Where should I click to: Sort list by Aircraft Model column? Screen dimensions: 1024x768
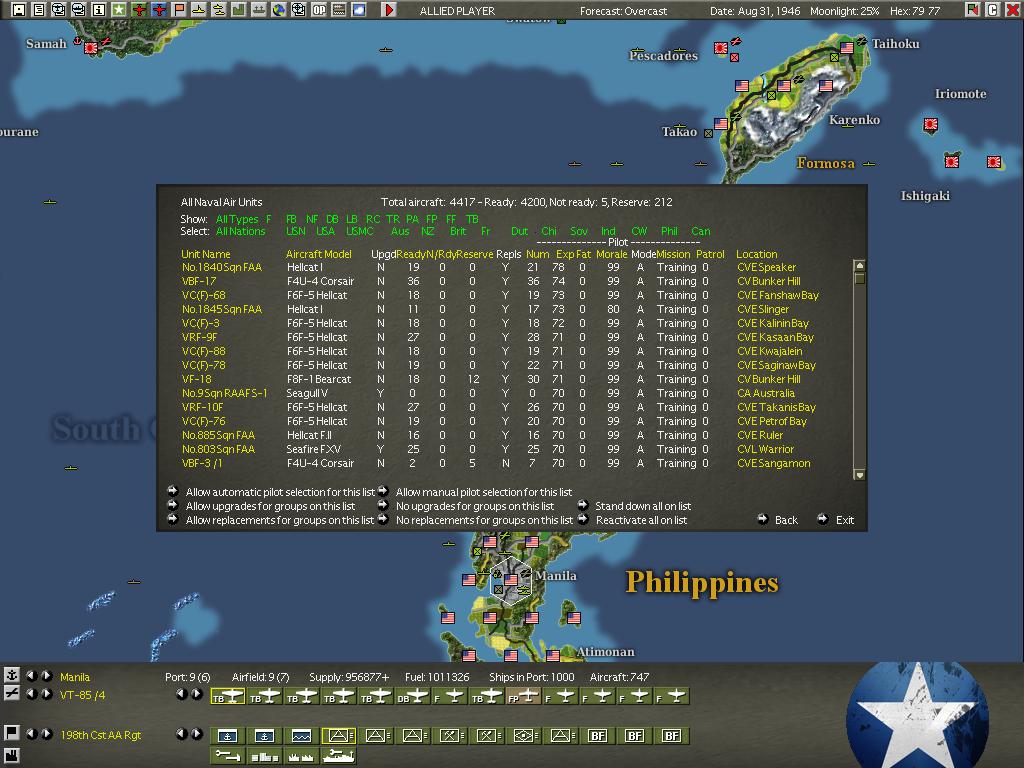point(319,254)
